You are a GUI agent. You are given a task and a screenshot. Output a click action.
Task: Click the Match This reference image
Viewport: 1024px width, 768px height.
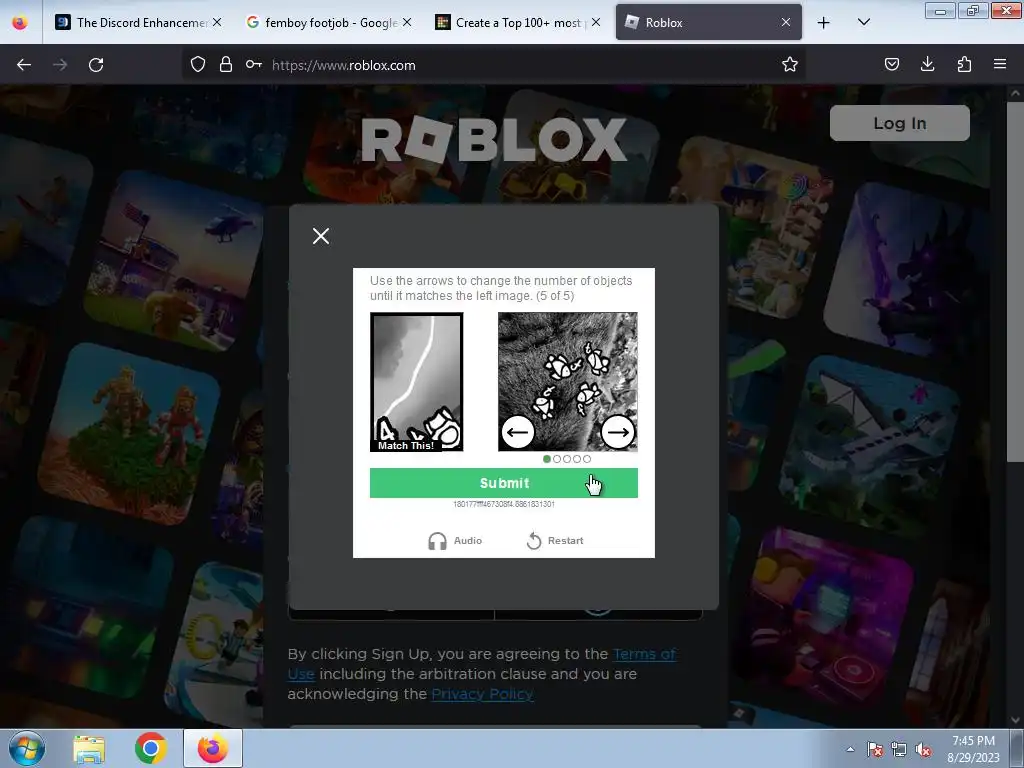pos(417,382)
